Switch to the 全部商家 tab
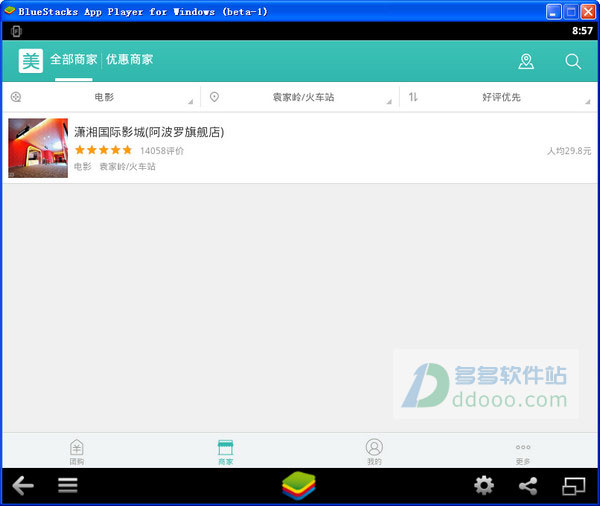The width and height of the screenshot is (600, 506). [x=73, y=60]
